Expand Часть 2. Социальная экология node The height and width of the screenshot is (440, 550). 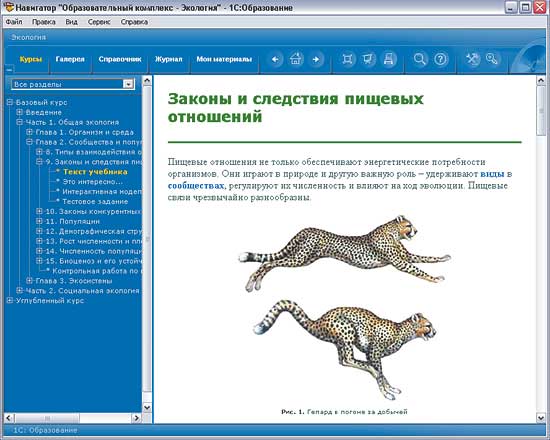coord(20,291)
